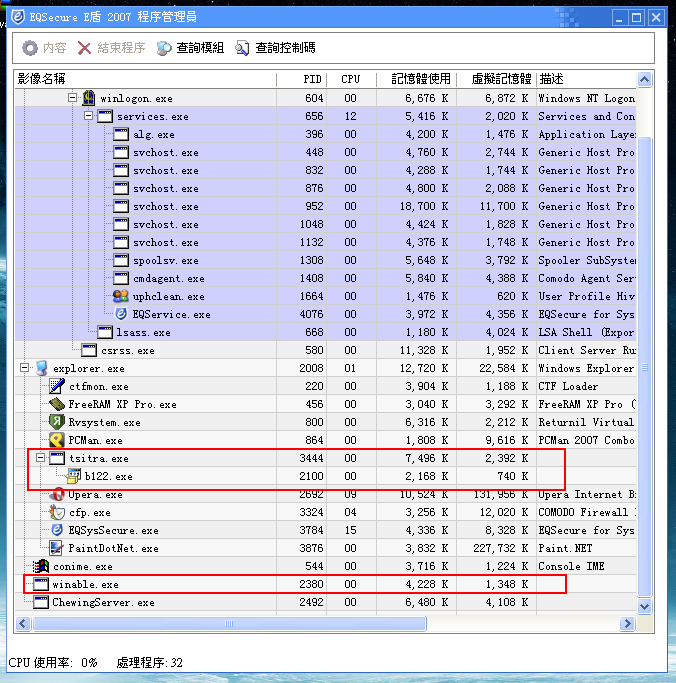Image resolution: width=676 pixels, height=683 pixels.
Task: Select the EQSysSecure.exe shield icon
Action: (x=57, y=531)
